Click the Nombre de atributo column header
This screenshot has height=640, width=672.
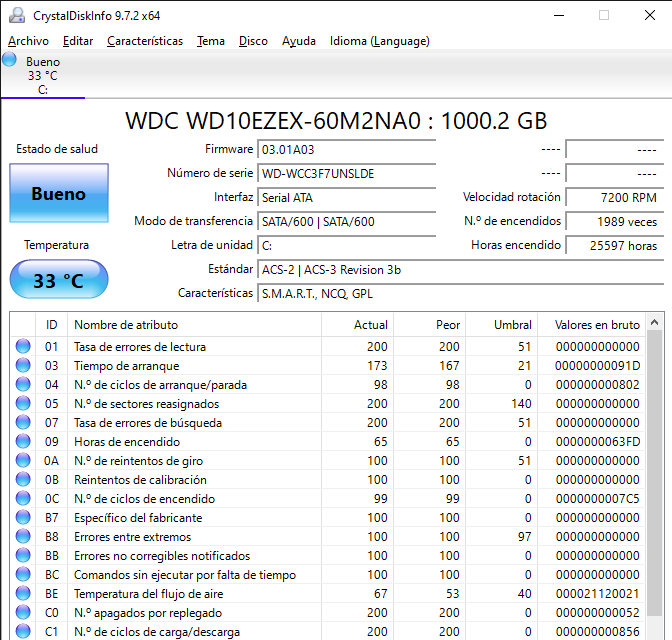(x=194, y=325)
